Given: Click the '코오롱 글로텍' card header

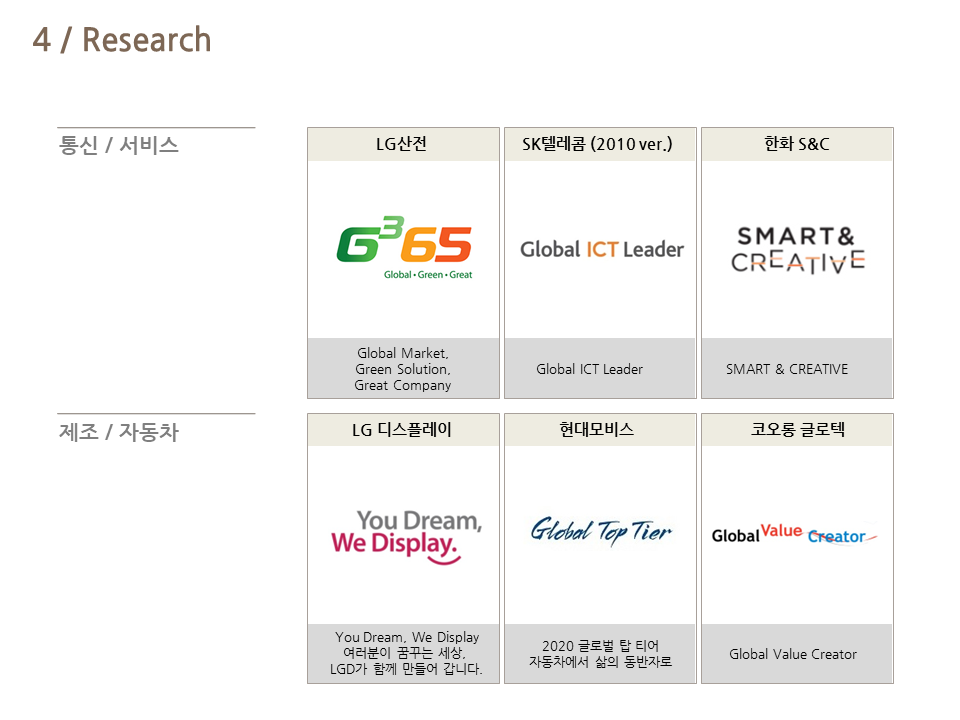Looking at the screenshot, I should 797,430.
